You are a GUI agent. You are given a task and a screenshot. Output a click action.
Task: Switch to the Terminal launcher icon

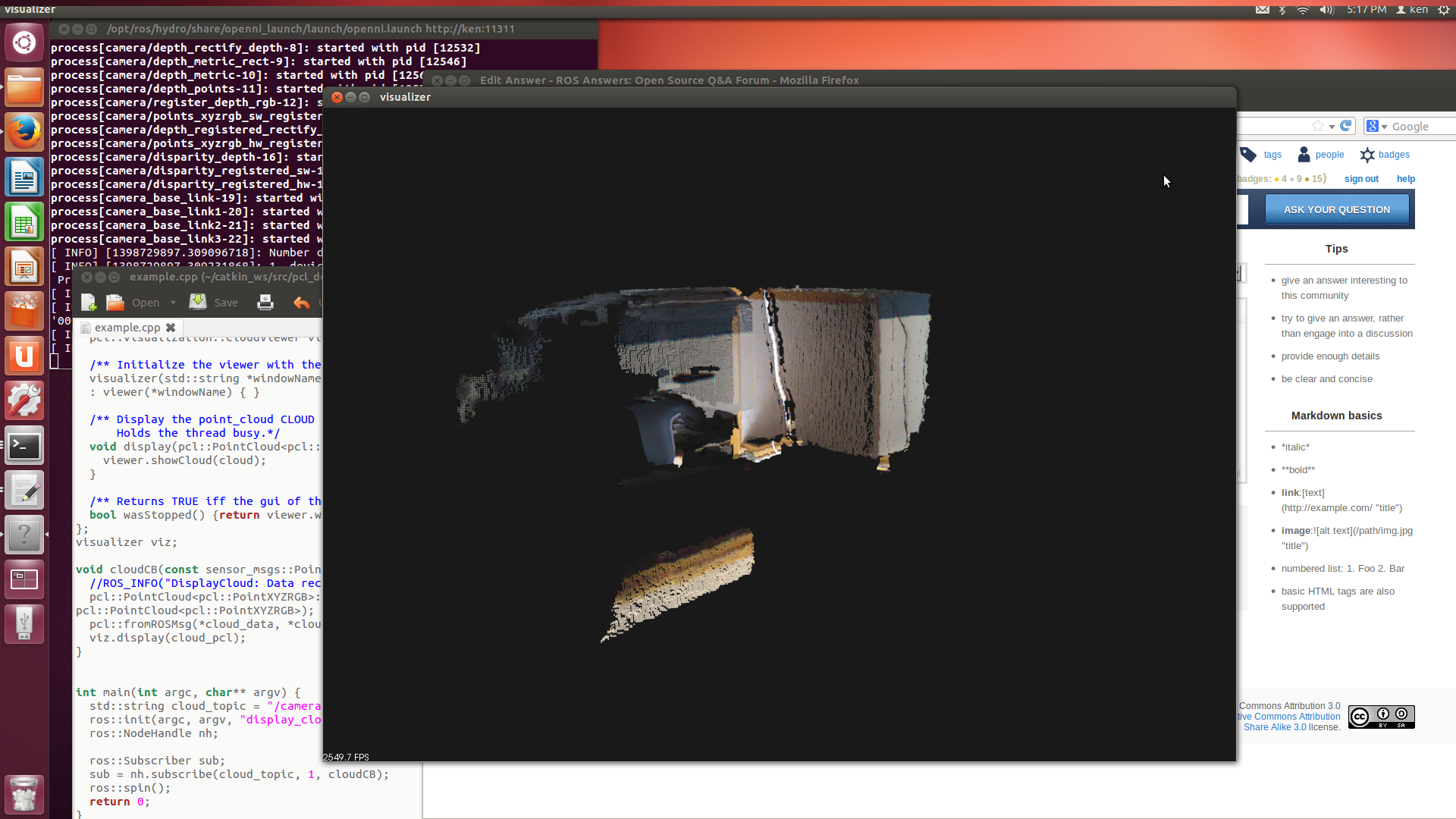(x=24, y=446)
